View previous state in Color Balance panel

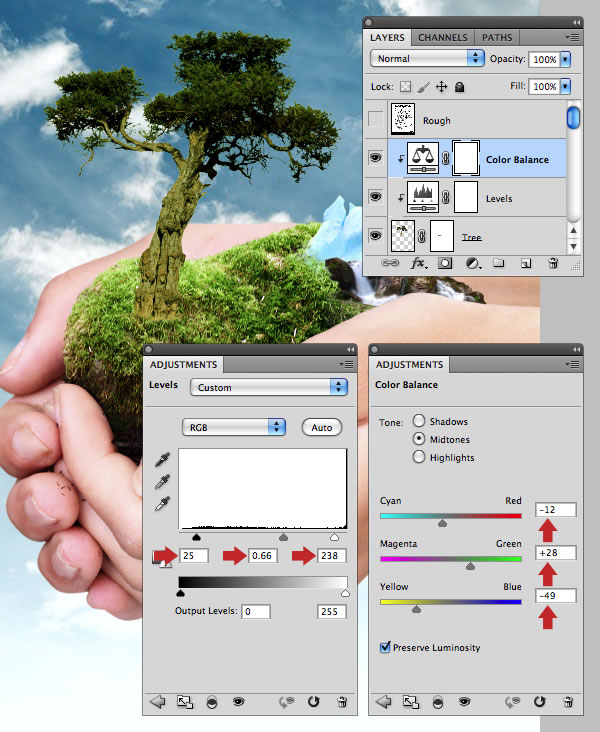point(512,702)
